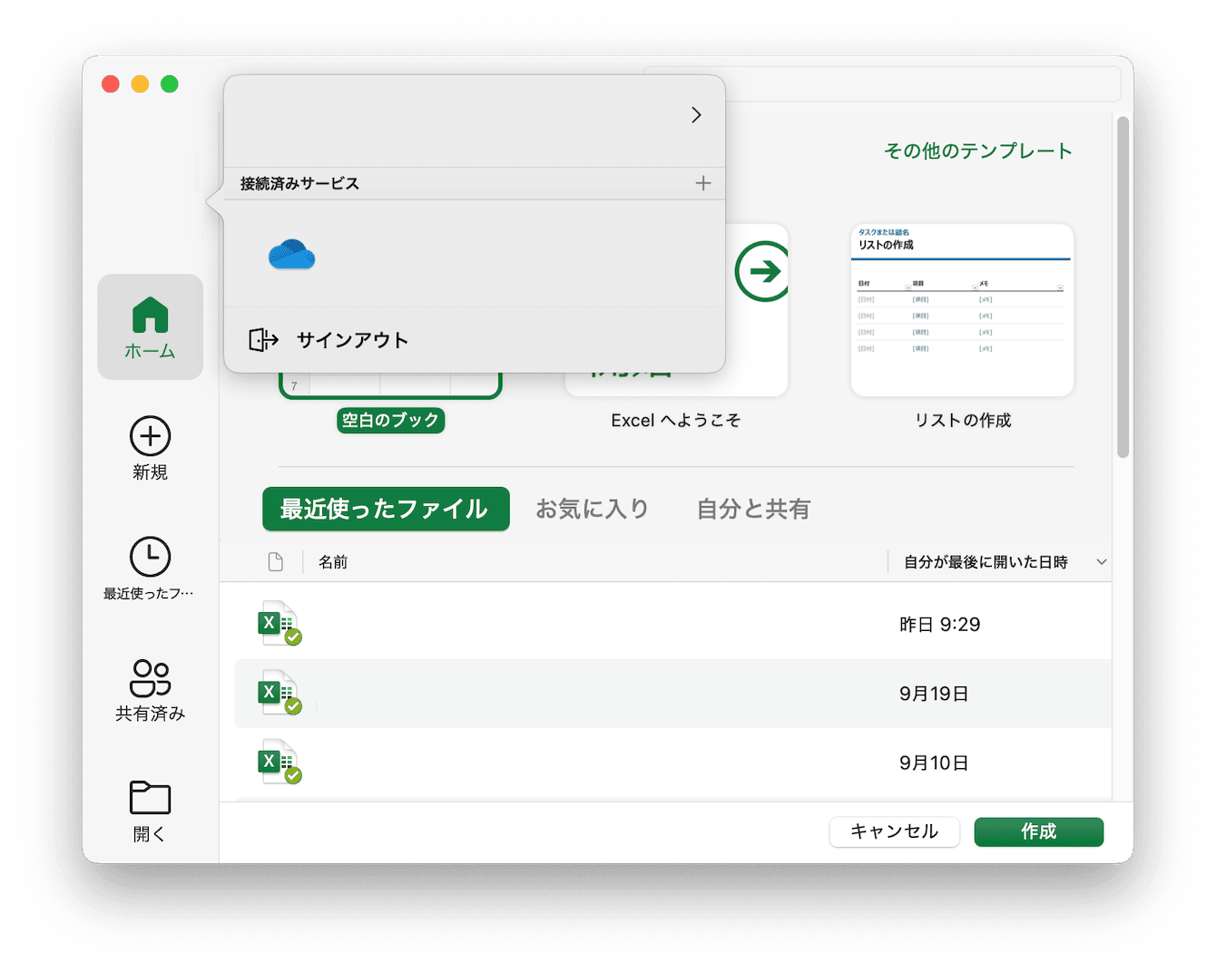1216x972 pixels.
Task: Expand account details with the chevron arrow
Action: click(697, 114)
